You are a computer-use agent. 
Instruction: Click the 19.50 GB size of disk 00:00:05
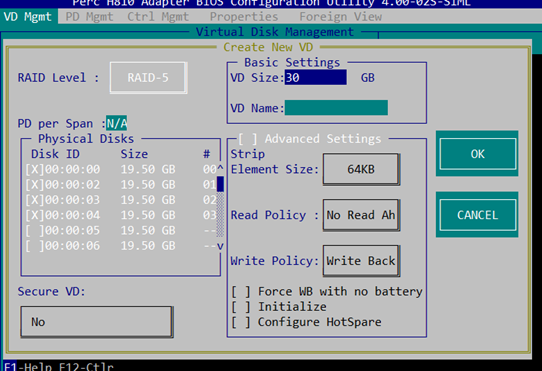tap(148, 230)
